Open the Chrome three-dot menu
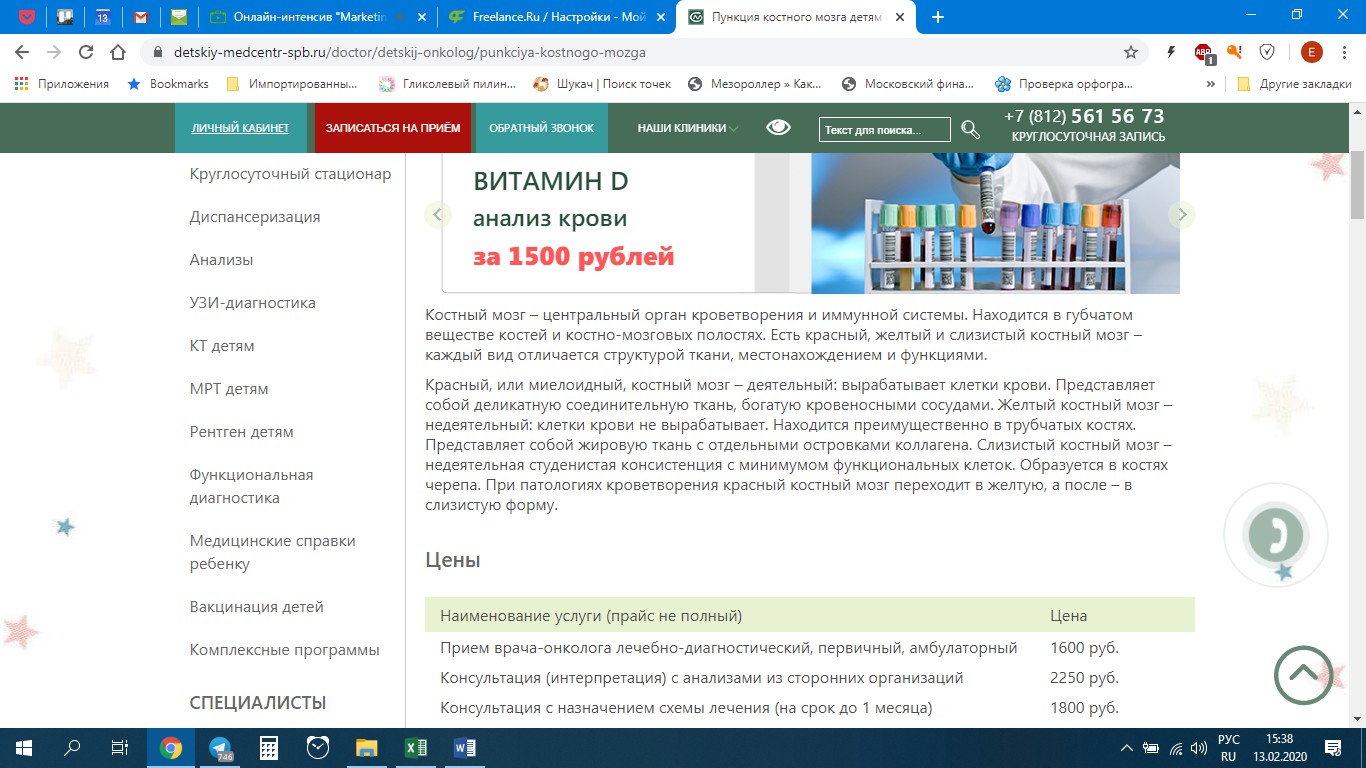This screenshot has width=1366, height=768. (1345, 52)
